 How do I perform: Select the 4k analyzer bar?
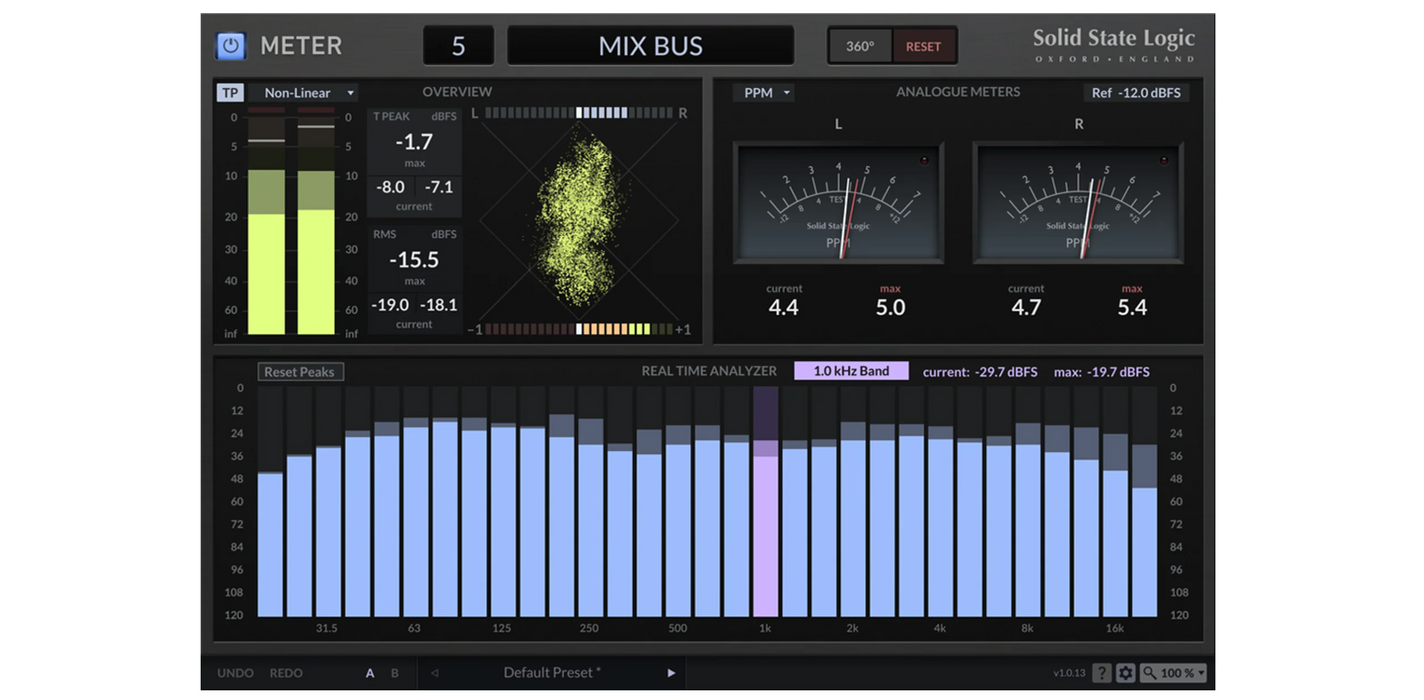click(940, 502)
